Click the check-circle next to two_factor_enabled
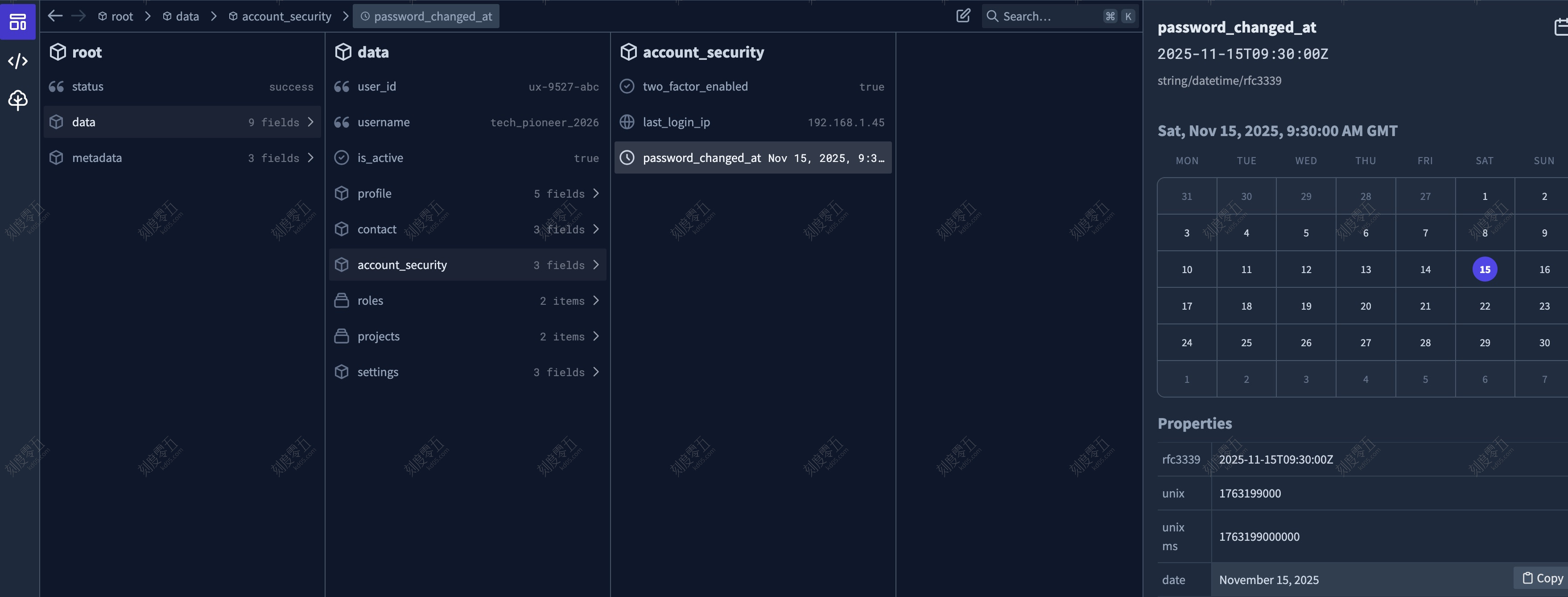Image resolution: width=1568 pixels, height=597 pixels. click(x=627, y=86)
